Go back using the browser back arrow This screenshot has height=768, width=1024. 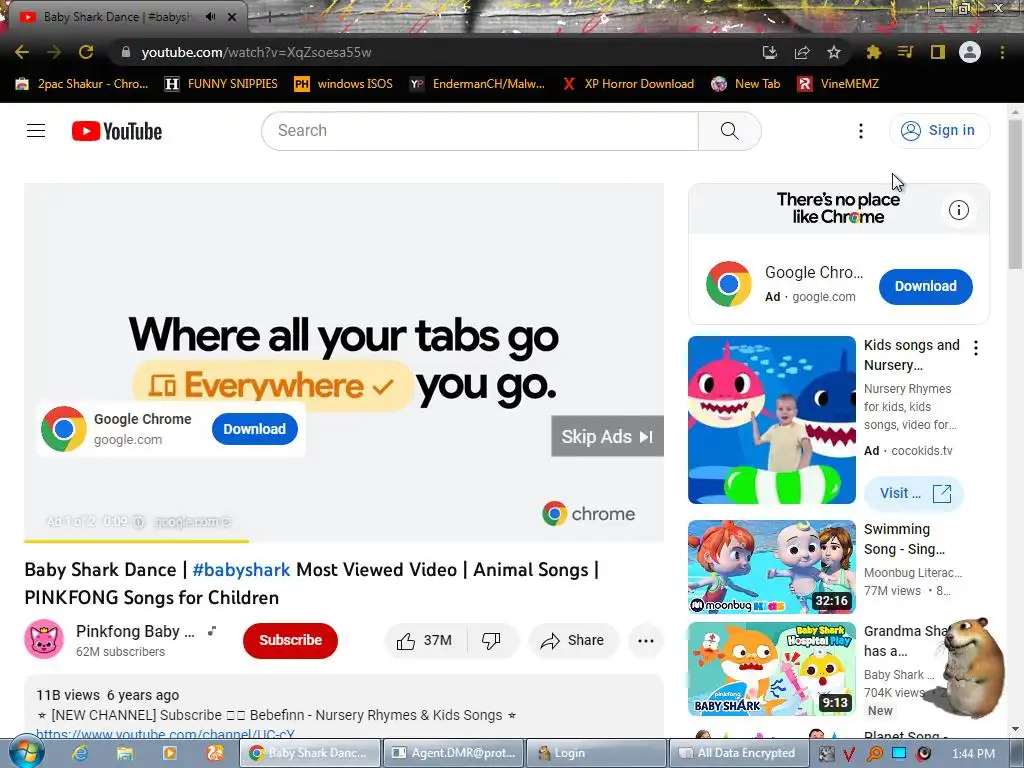coord(22,52)
